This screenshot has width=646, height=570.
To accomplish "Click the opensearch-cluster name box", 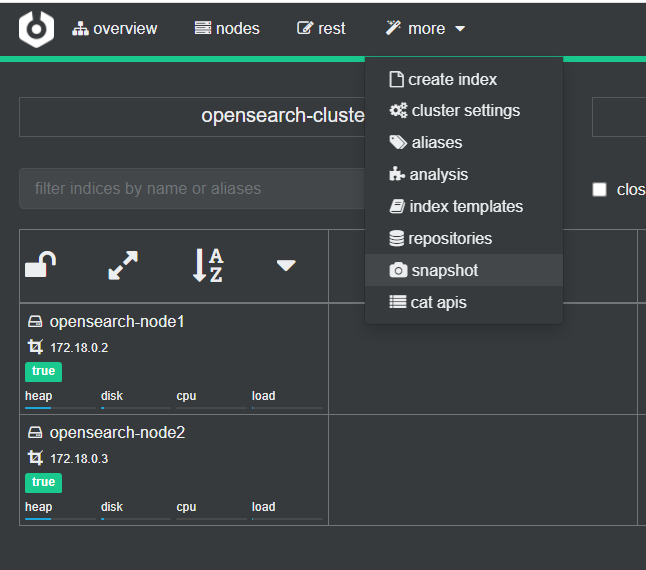I will [x=192, y=117].
